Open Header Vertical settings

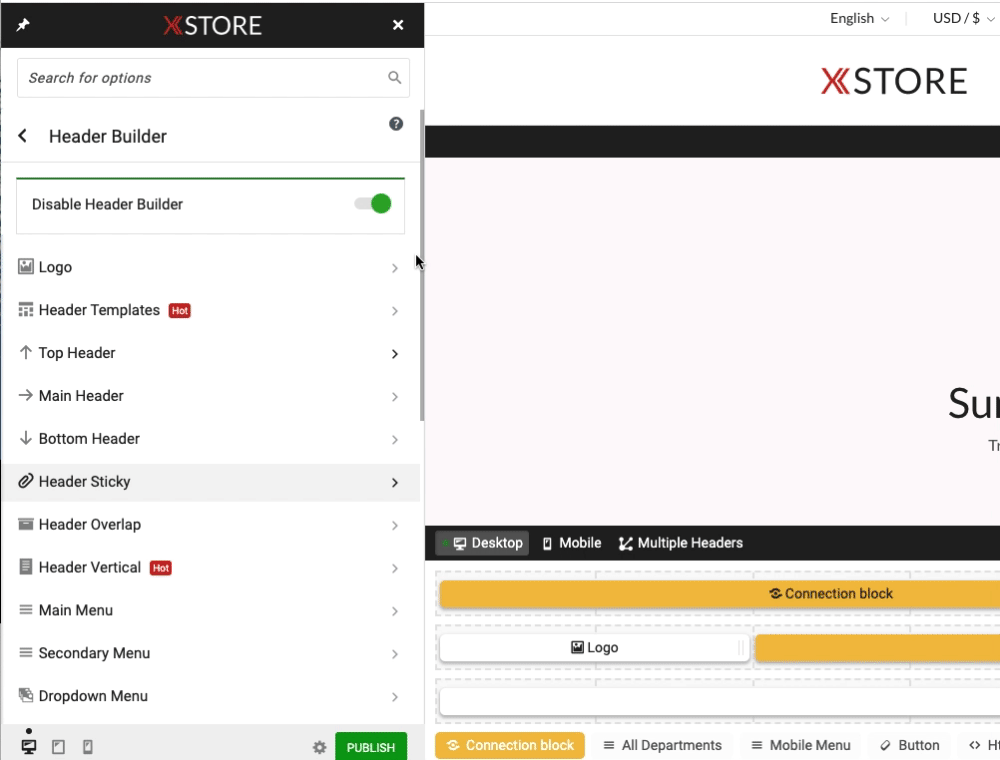pyautogui.click(x=210, y=567)
